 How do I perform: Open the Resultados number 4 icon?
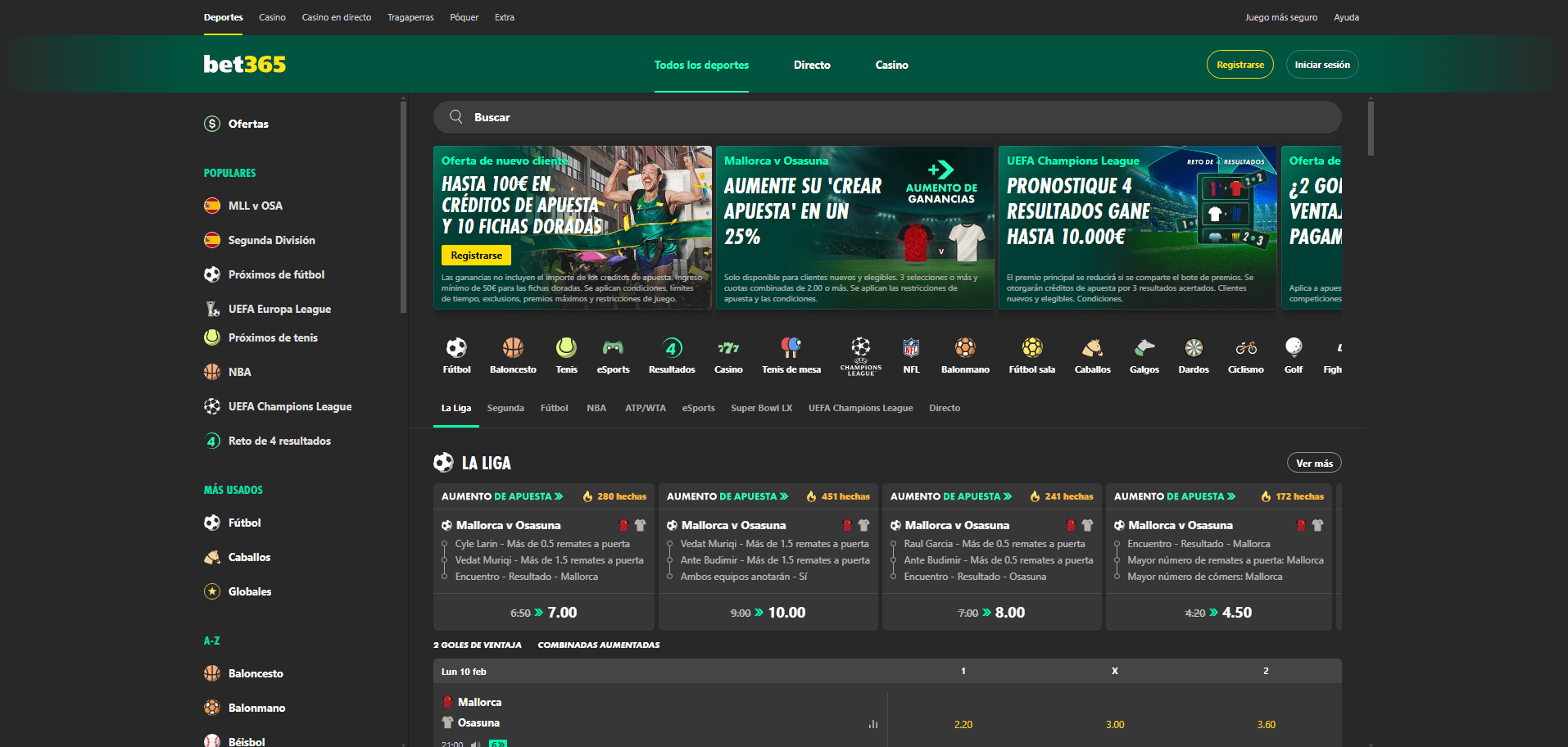[x=672, y=348]
